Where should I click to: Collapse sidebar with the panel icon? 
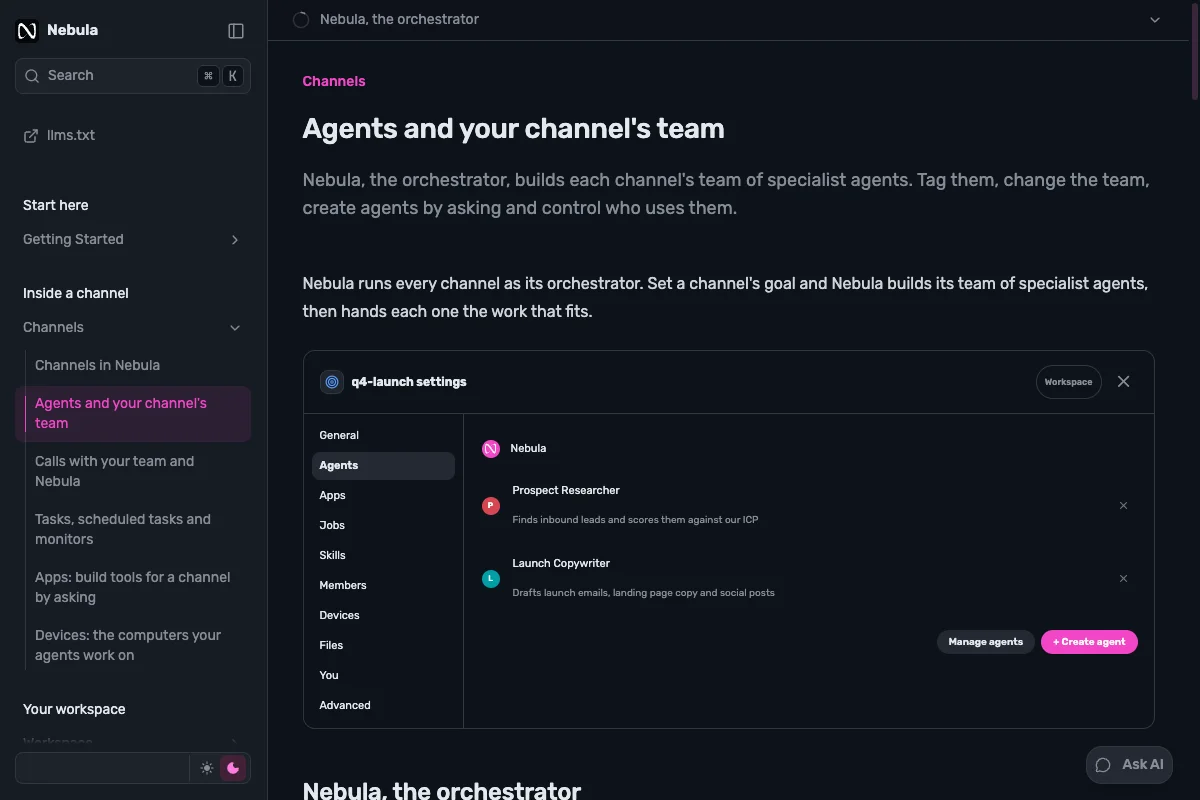236,31
